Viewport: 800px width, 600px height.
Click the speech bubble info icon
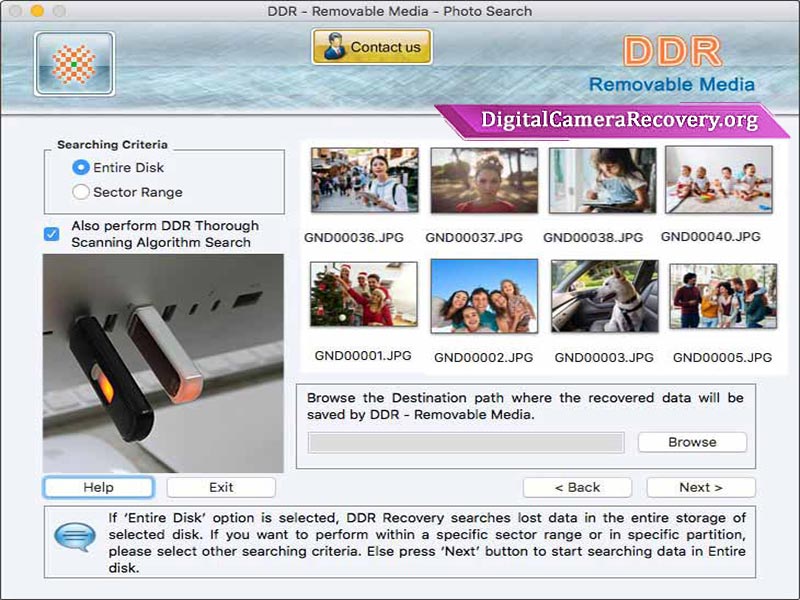tap(74, 537)
